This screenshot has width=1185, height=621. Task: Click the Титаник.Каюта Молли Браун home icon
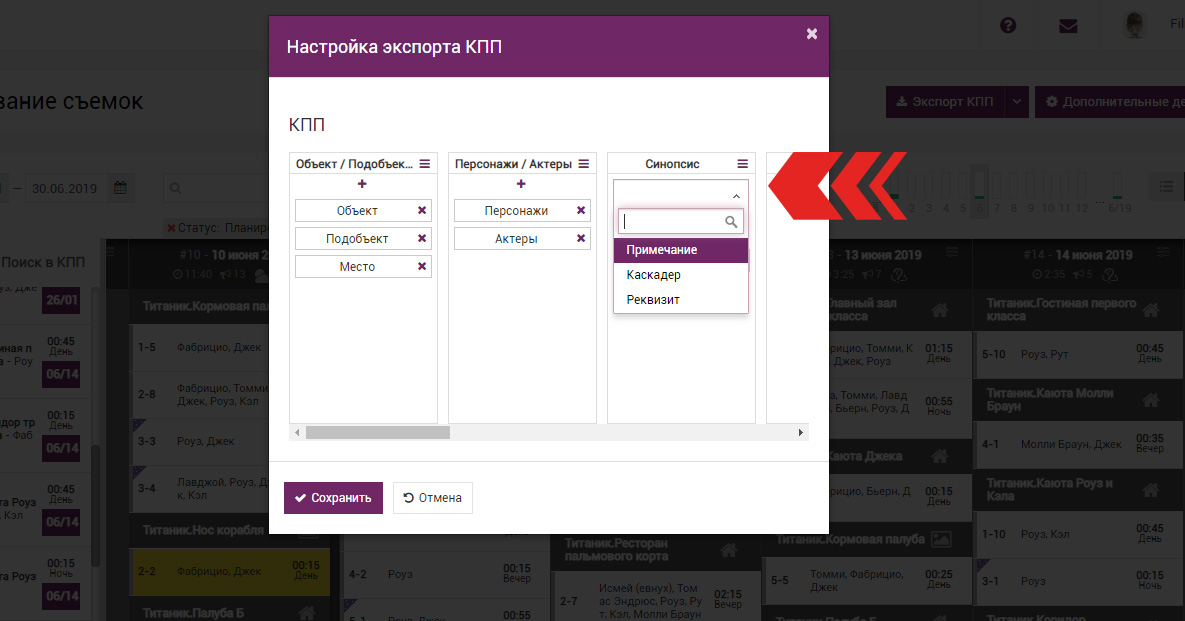(x=1151, y=400)
